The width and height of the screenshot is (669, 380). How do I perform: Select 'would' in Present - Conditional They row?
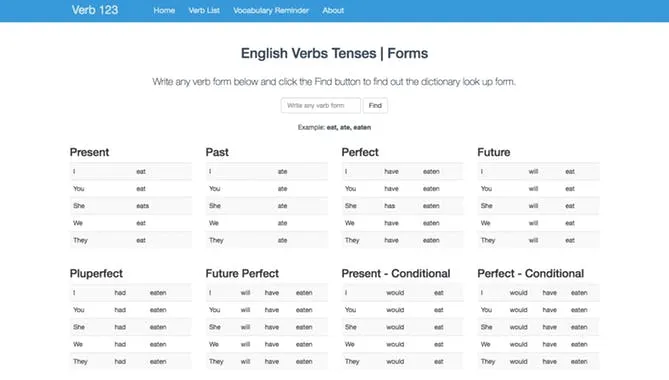395,361
